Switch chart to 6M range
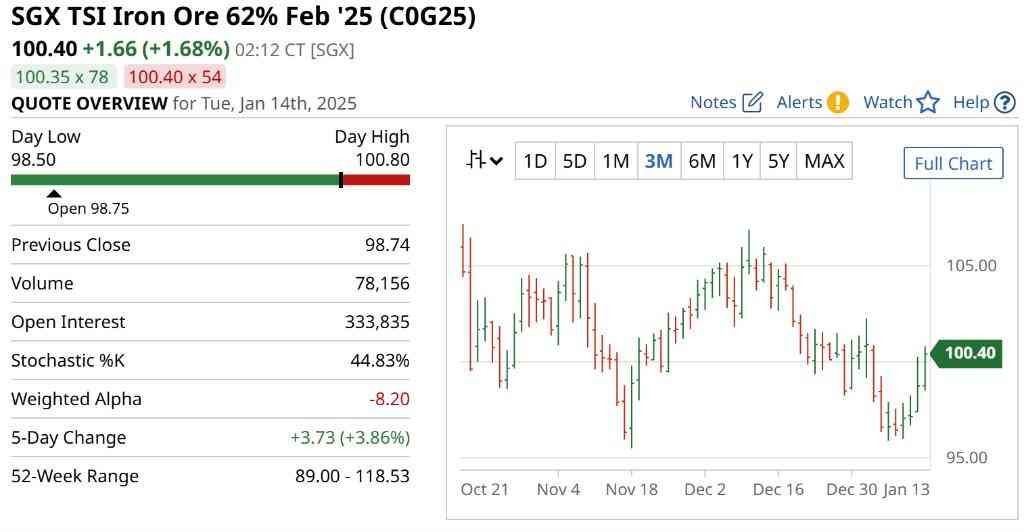The height and width of the screenshot is (532, 1024). coord(702,161)
